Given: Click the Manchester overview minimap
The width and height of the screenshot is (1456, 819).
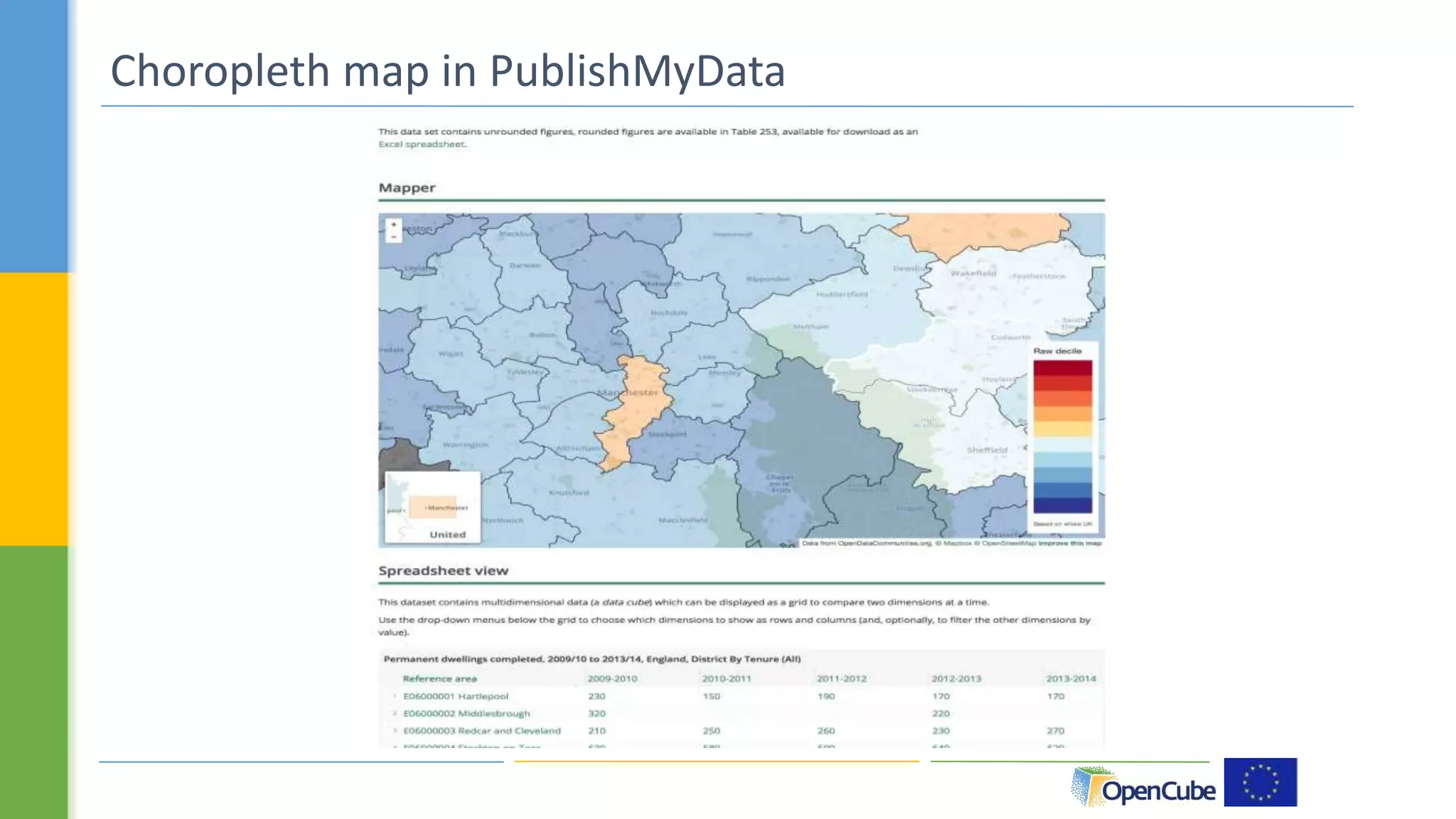Looking at the screenshot, I should [x=432, y=507].
